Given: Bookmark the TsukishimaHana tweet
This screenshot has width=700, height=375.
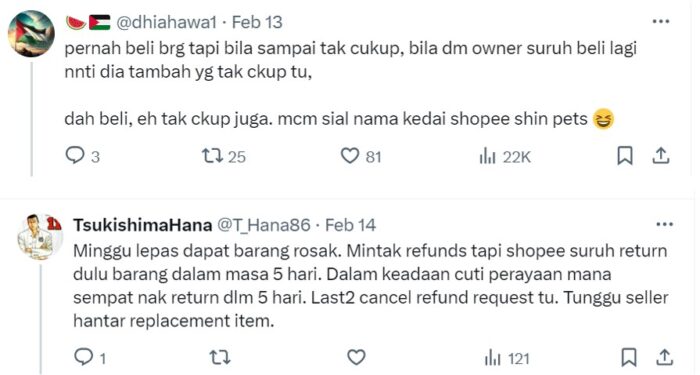Looking at the screenshot, I should click(629, 358).
